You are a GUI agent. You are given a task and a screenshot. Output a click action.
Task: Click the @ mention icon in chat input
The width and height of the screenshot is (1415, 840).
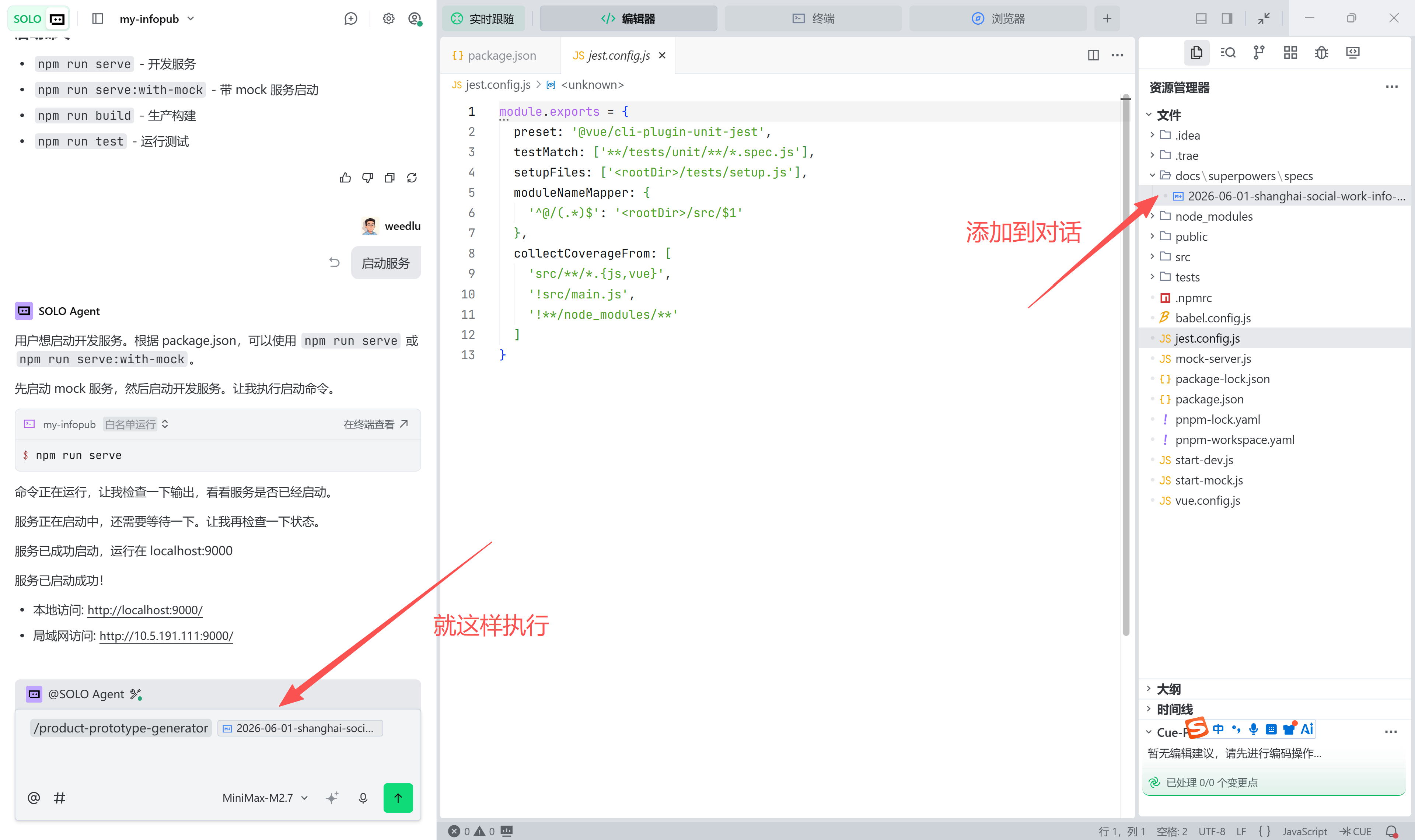34,798
